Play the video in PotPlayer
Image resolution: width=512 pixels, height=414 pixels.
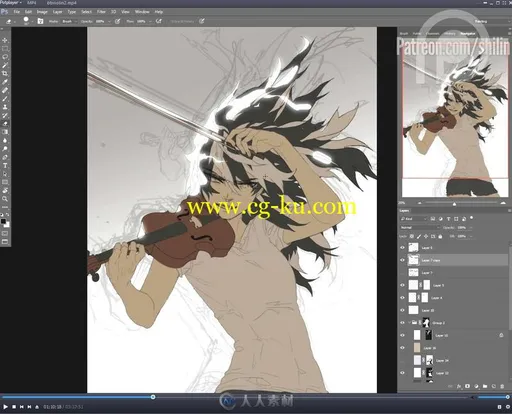coord(5,407)
